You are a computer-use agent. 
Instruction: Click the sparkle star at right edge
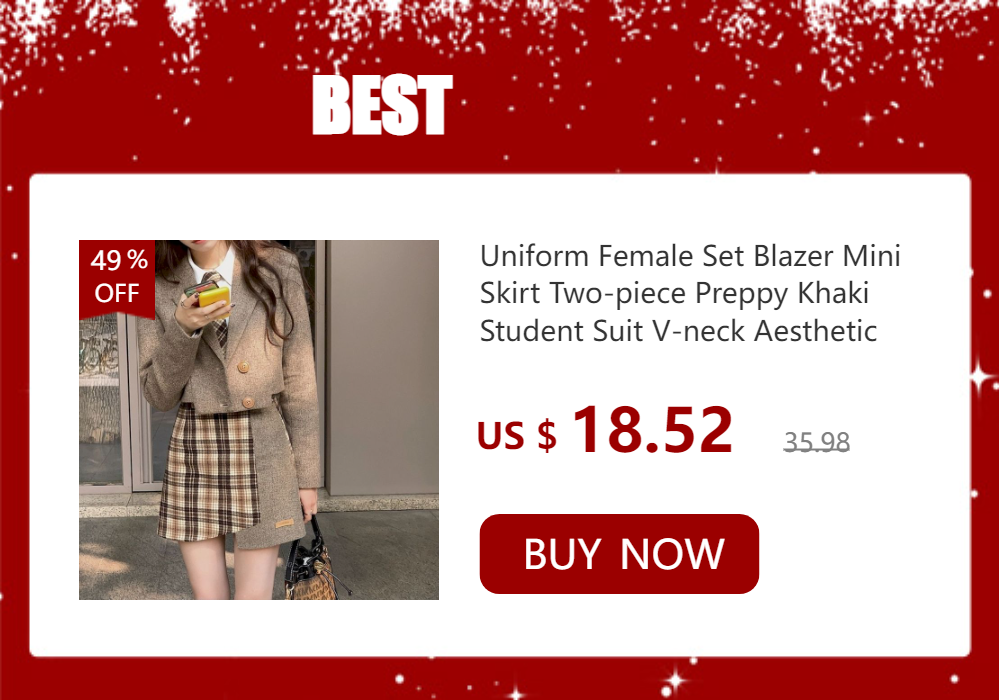pyautogui.click(x=984, y=377)
